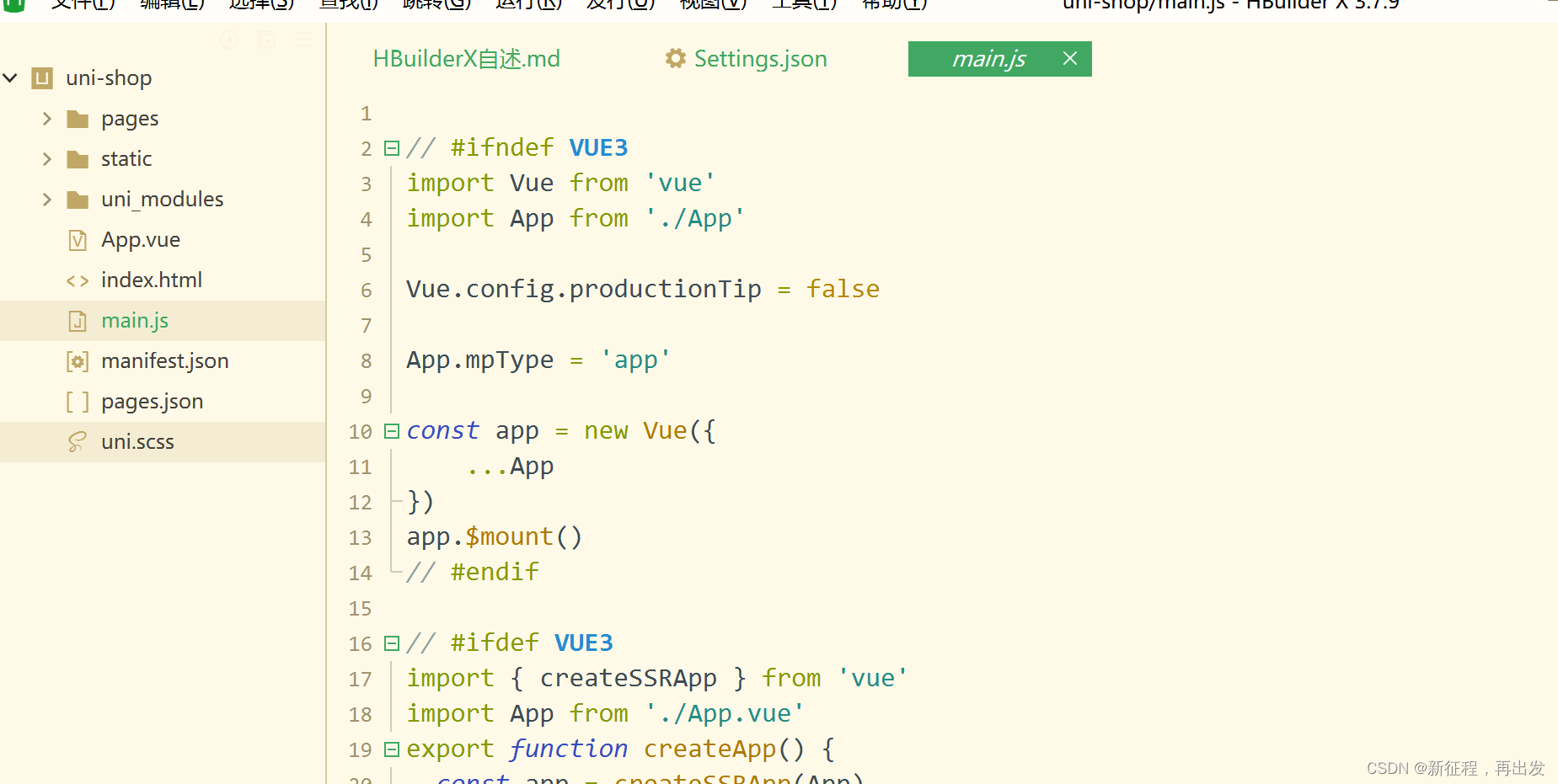Select the App.vue file icon
Image resolution: width=1558 pixels, height=784 pixels.
point(78,241)
